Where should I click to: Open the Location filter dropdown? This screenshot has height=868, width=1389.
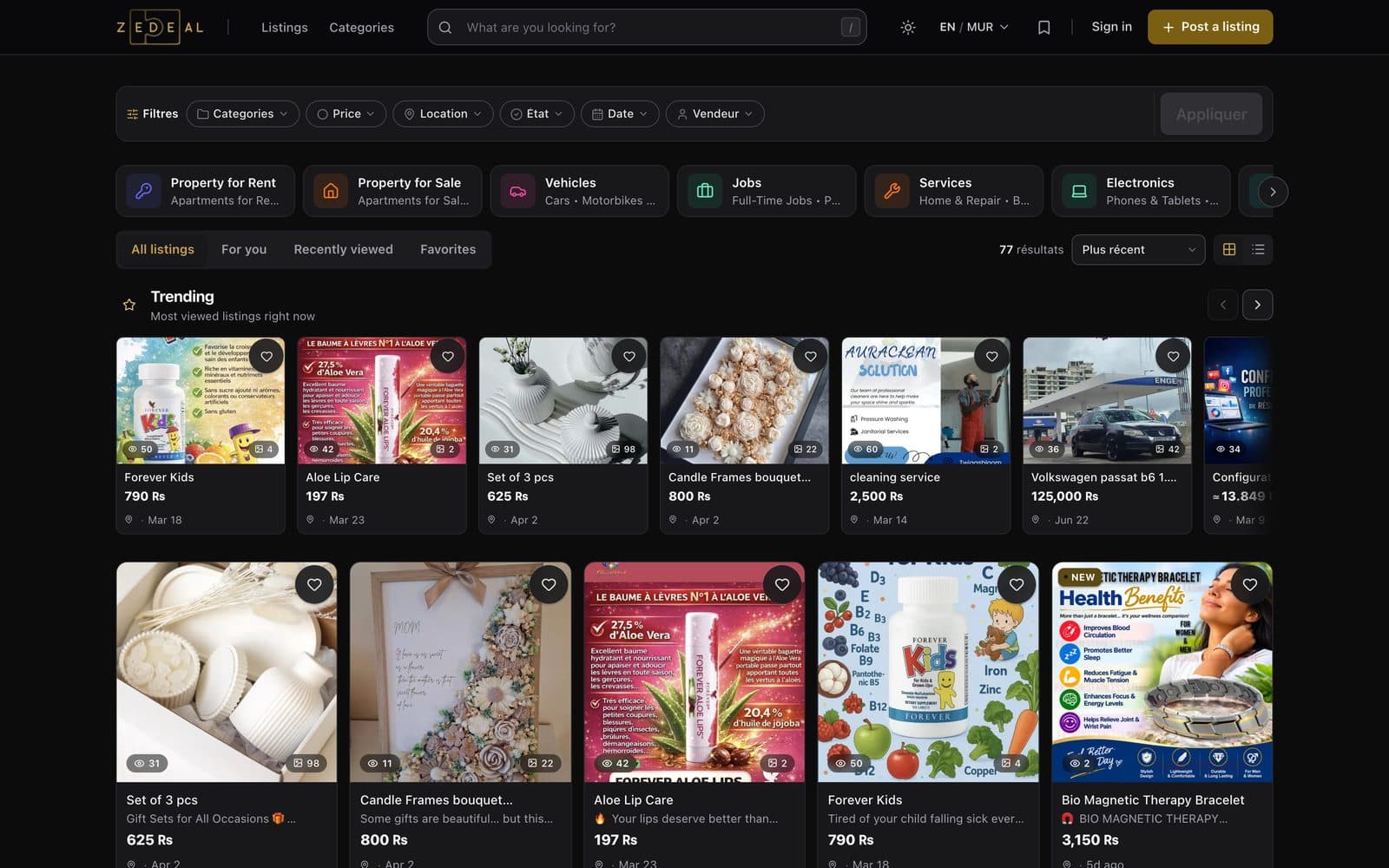pos(443,114)
